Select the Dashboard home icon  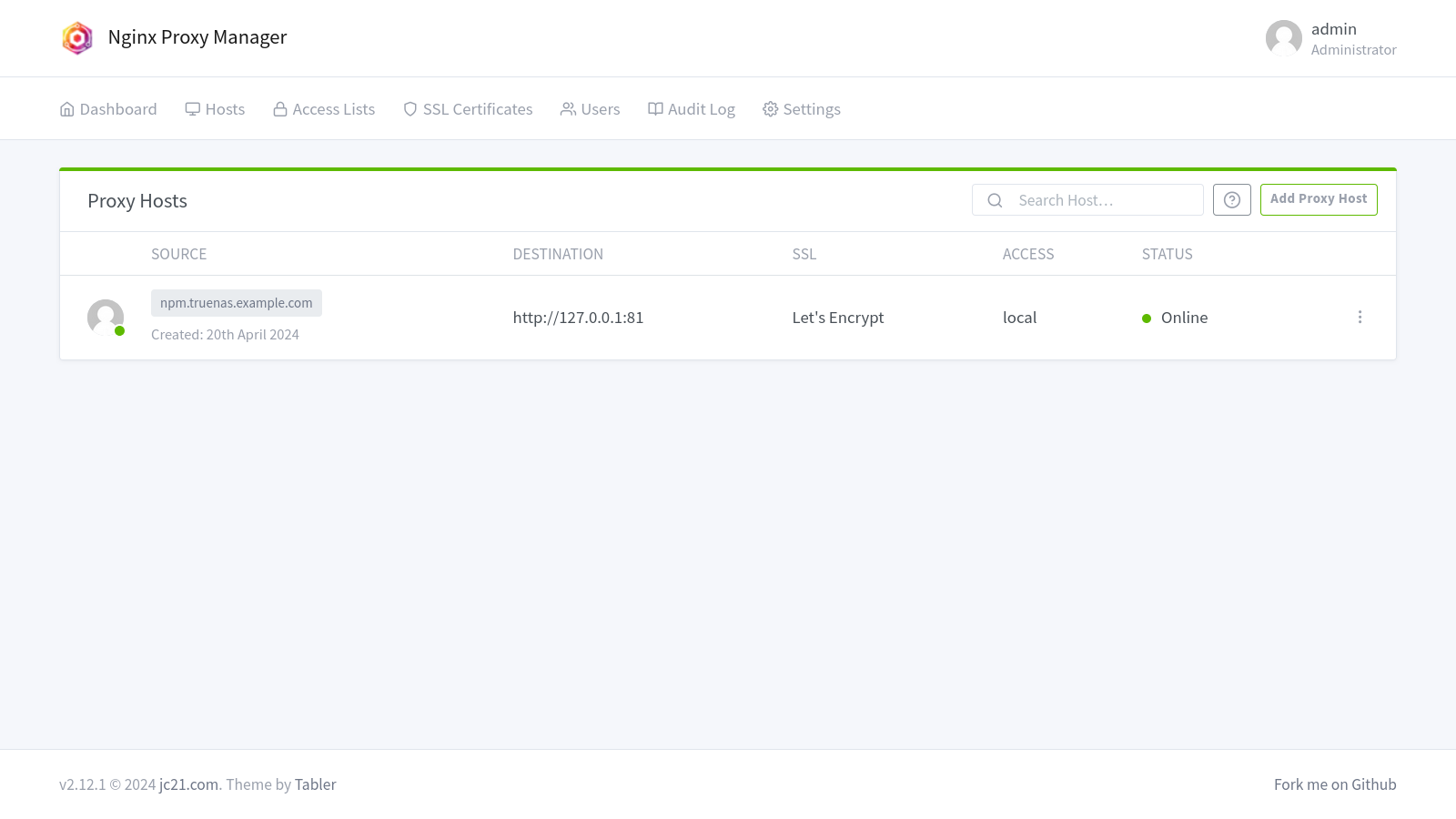66,108
